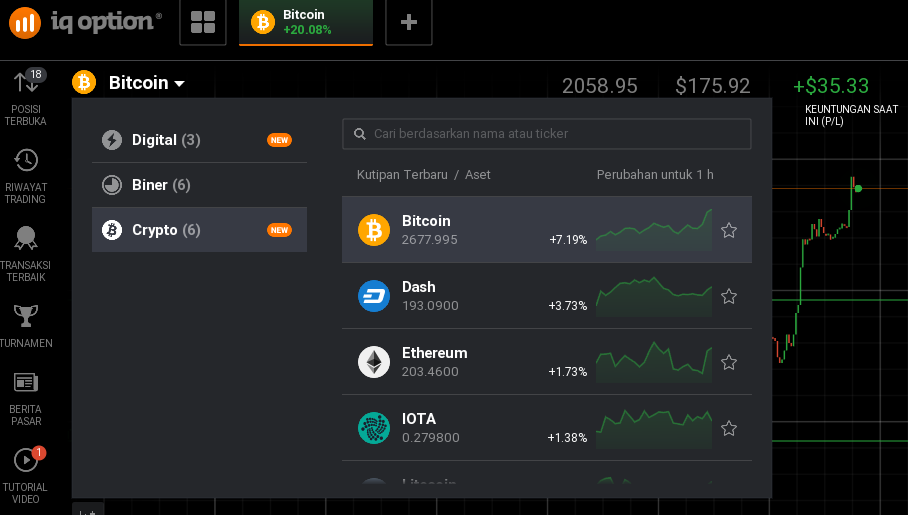Viewport: 908px width, 515px height.
Task: Click the red 1 badge on Tutorial Video
Action: click(x=38, y=452)
